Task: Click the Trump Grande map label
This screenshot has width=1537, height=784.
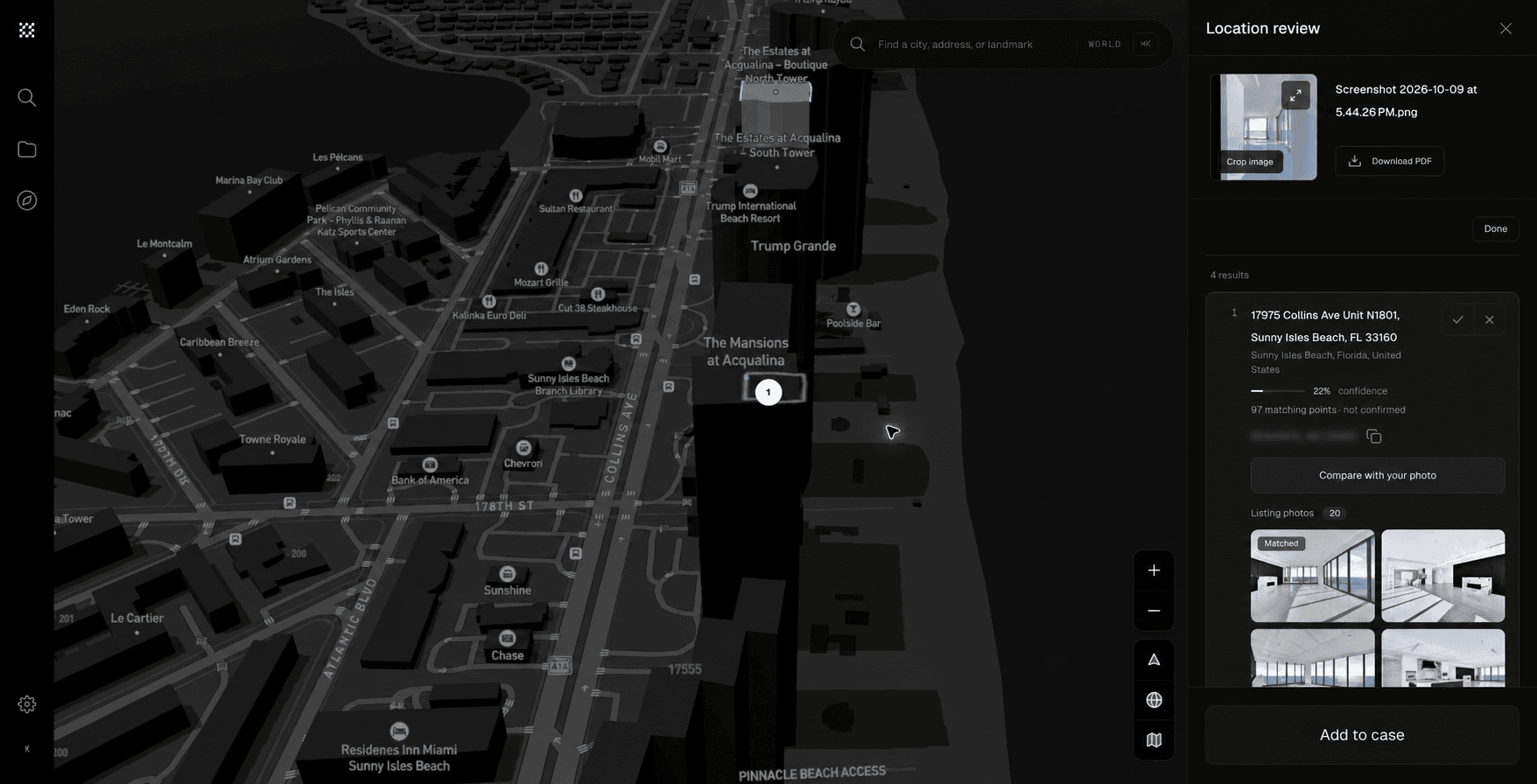Action: point(793,246)
